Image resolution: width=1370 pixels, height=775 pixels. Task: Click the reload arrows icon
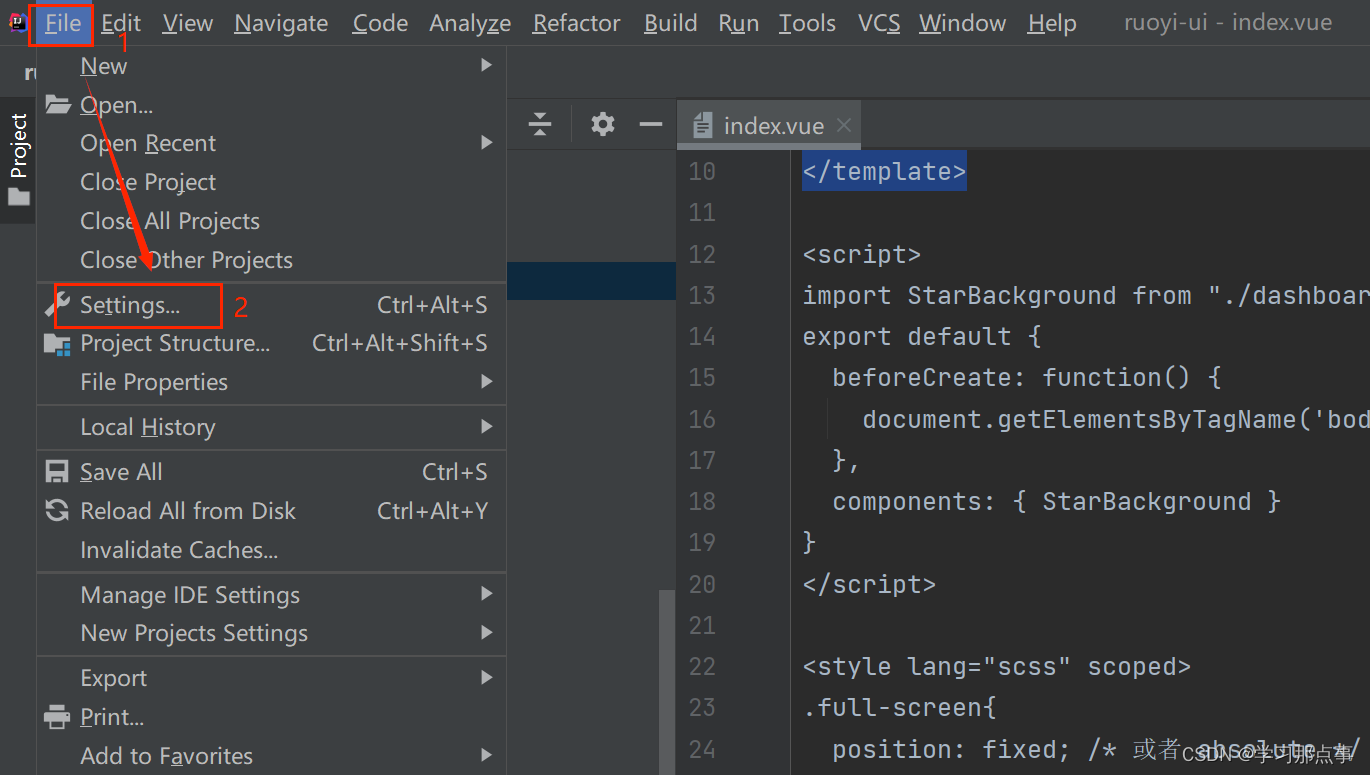[x=58, y=510]
